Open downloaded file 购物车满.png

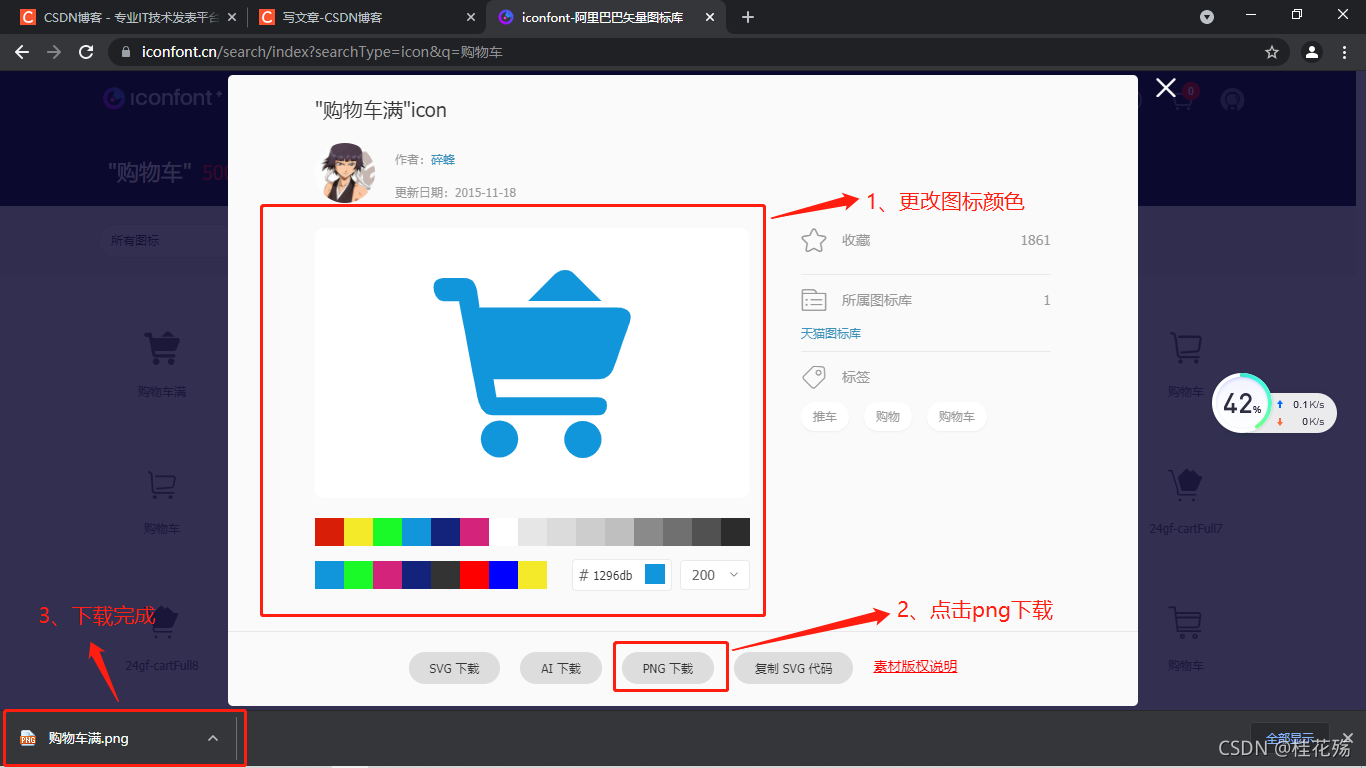click(x=90, y=738)
